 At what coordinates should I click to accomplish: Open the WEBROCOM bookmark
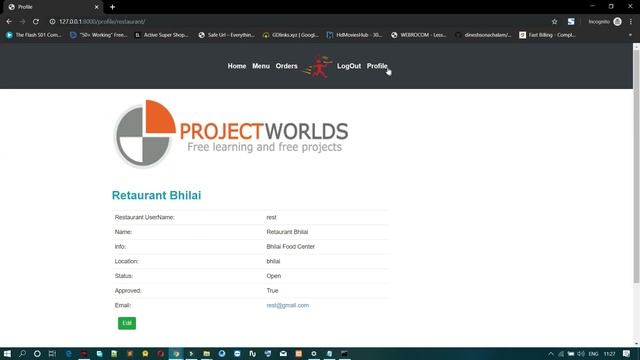coord(419,35)
